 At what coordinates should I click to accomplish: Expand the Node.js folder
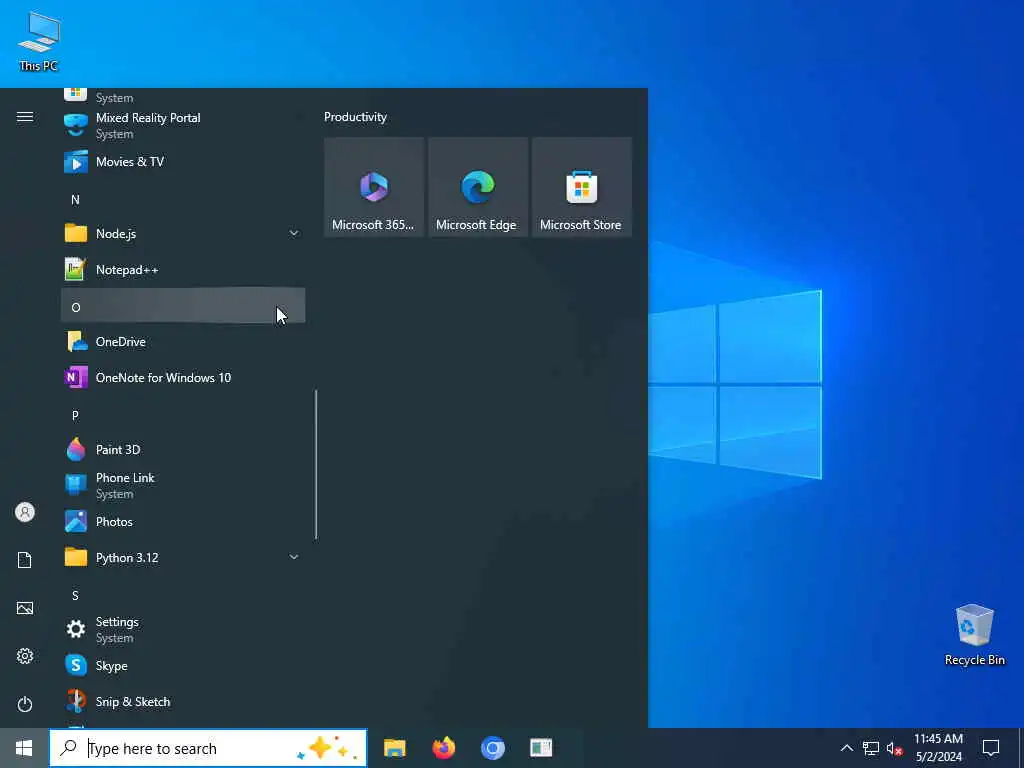(183, 233)
